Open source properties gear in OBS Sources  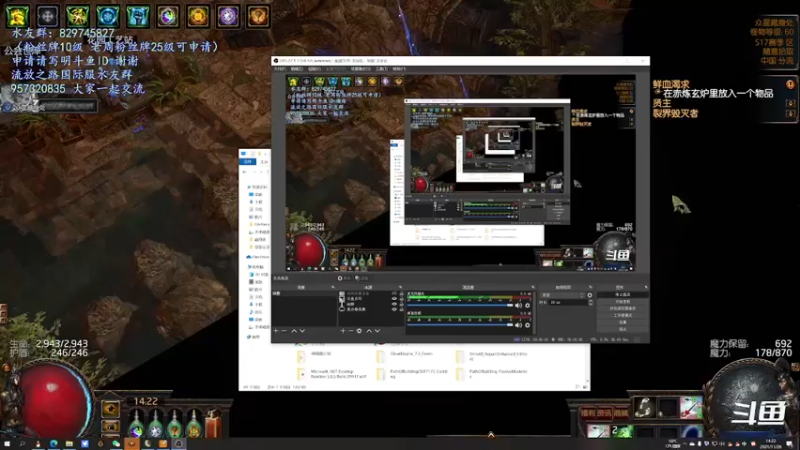point(359,331)
